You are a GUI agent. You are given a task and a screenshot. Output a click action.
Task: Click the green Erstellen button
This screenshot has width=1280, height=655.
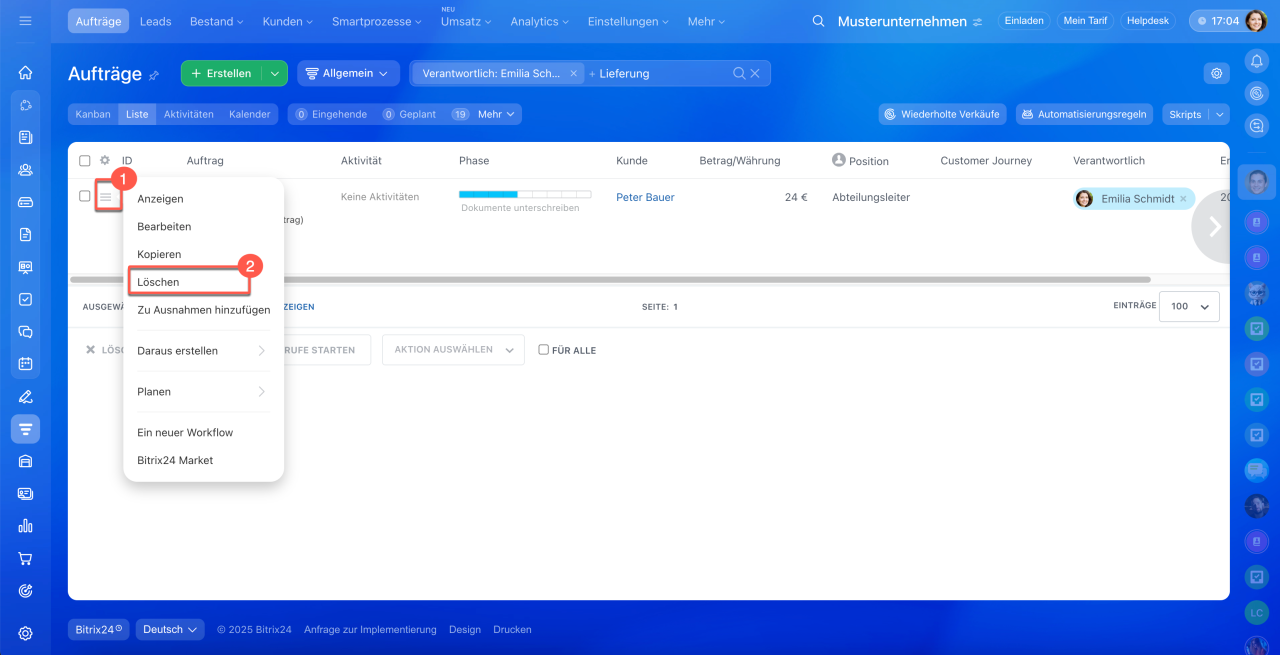tap(221, 73)
